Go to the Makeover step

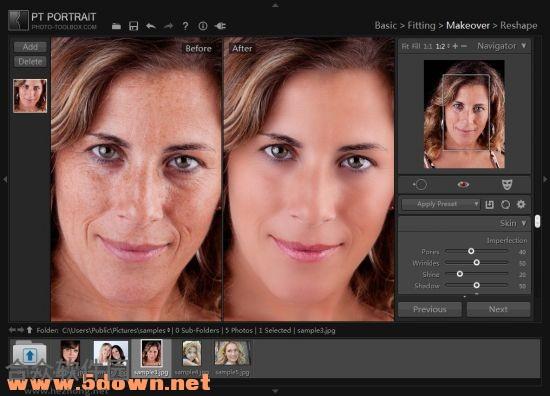[x=468, y=26]
